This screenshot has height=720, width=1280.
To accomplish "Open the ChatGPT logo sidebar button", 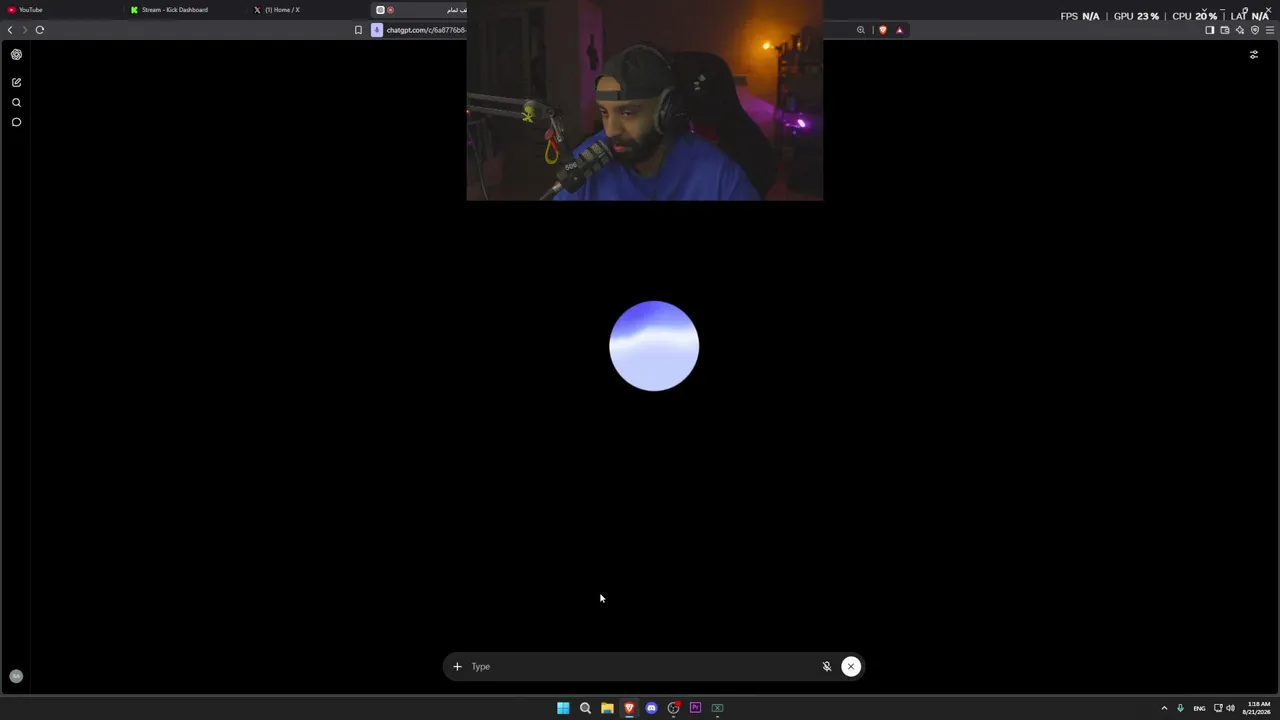I will (16, 55).
